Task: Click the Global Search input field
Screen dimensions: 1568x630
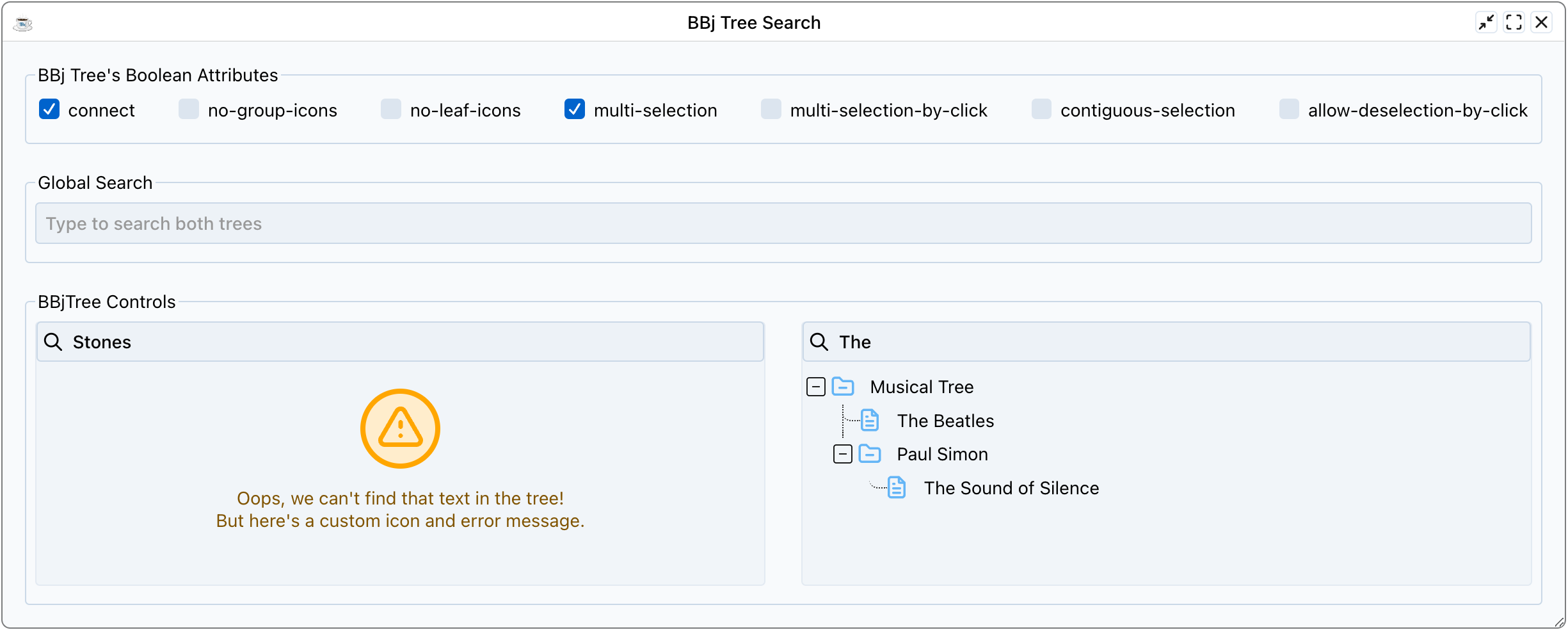Action: 783,223
